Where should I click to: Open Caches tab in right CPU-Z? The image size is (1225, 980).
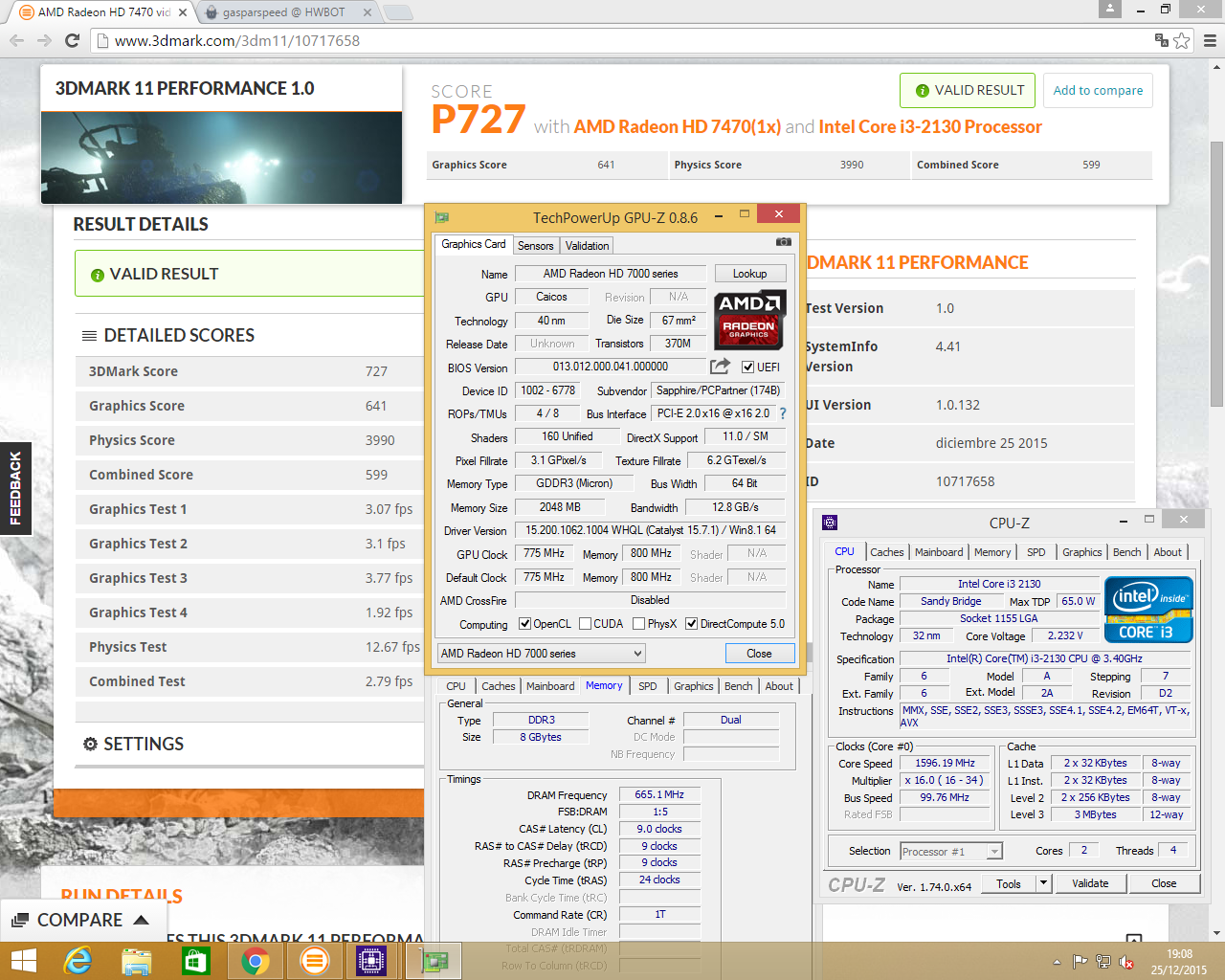886,552
